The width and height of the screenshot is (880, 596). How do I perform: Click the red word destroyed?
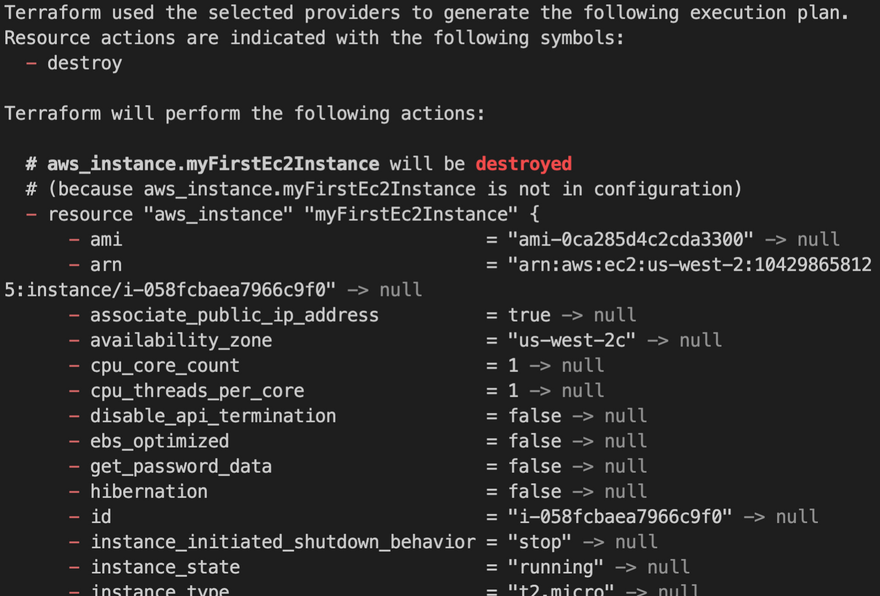(524, 164)
